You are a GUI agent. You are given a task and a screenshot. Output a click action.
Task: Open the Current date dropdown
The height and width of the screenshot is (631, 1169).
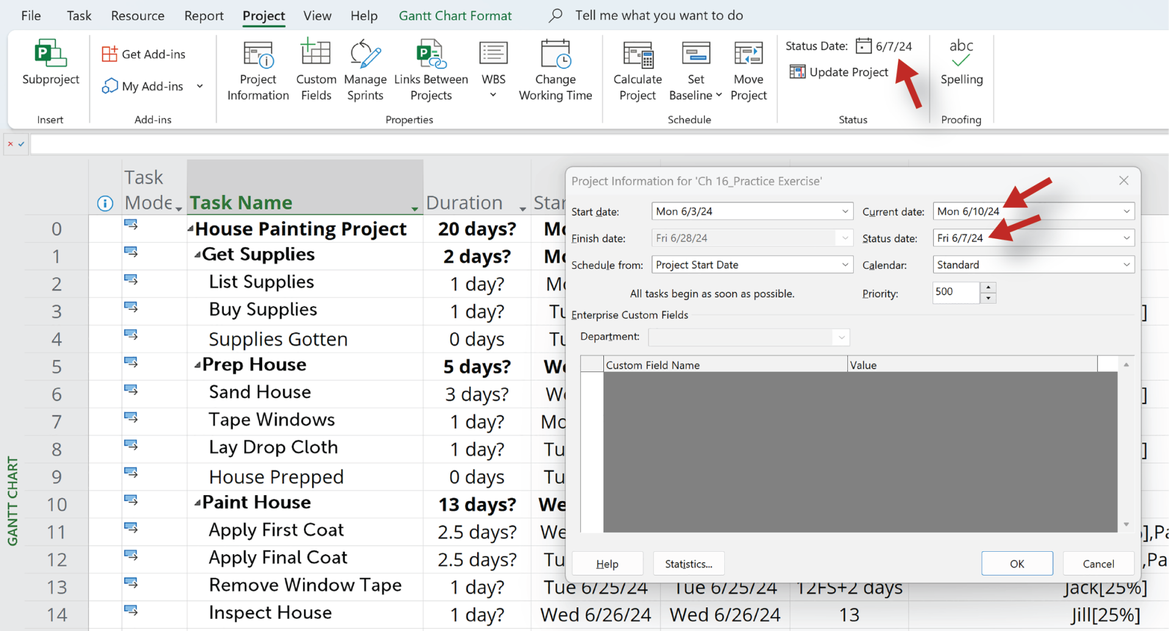point(1127,211)
